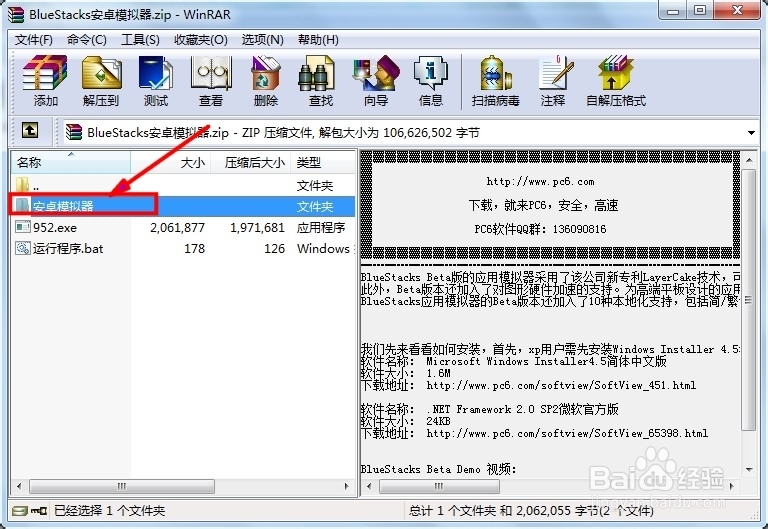Click the parent folder '..' icon

click(23, 185)
